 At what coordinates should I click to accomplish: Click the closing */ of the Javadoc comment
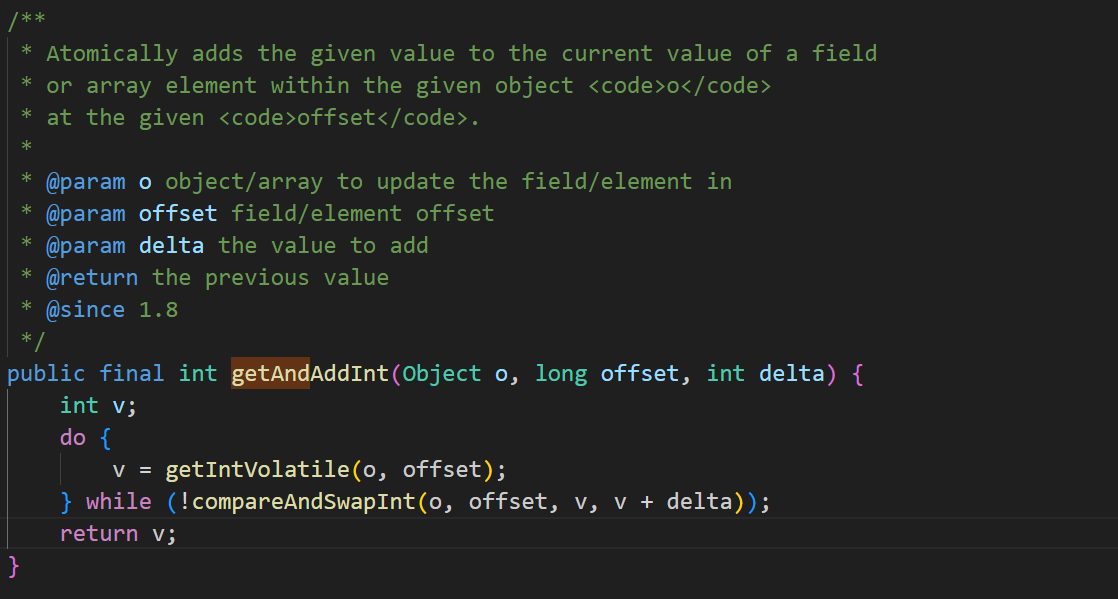[x=33, y=341]
